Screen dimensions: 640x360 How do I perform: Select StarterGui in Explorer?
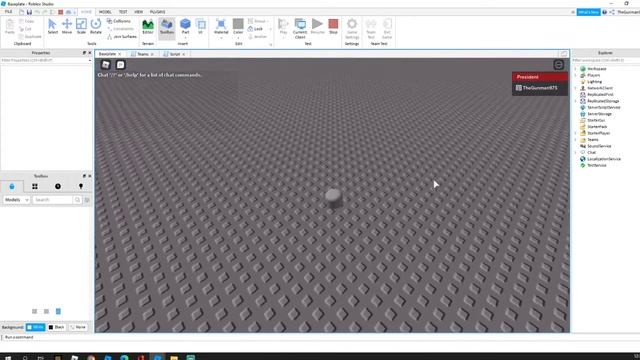click(x=596, y=120)
